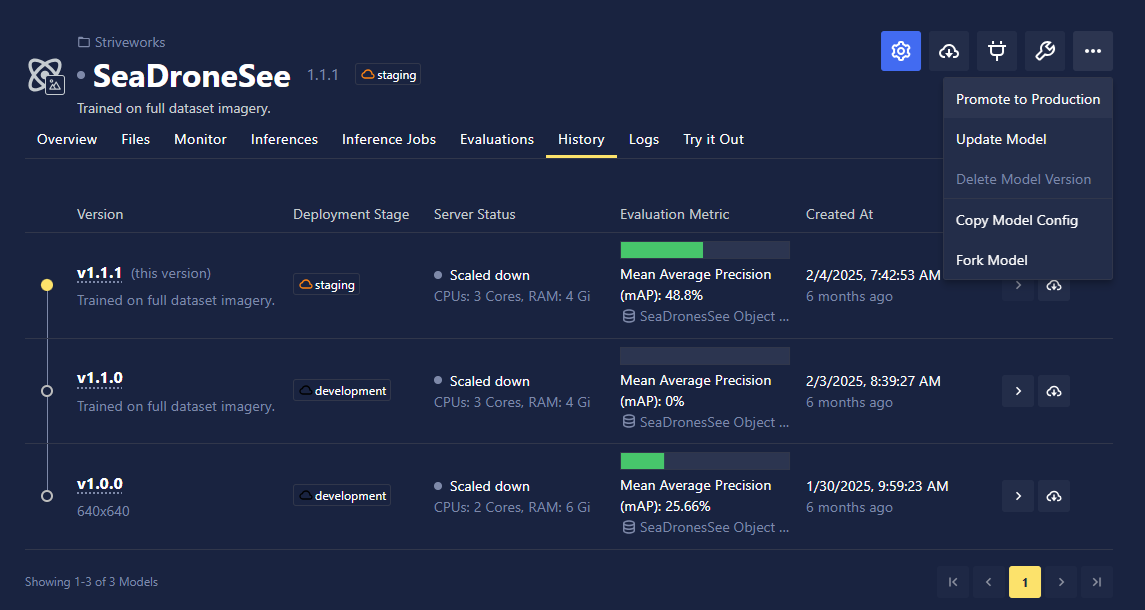Click the wrench tools icon button
The height and width of the screenshot is (610, 1145).
tap(1045, 51)
